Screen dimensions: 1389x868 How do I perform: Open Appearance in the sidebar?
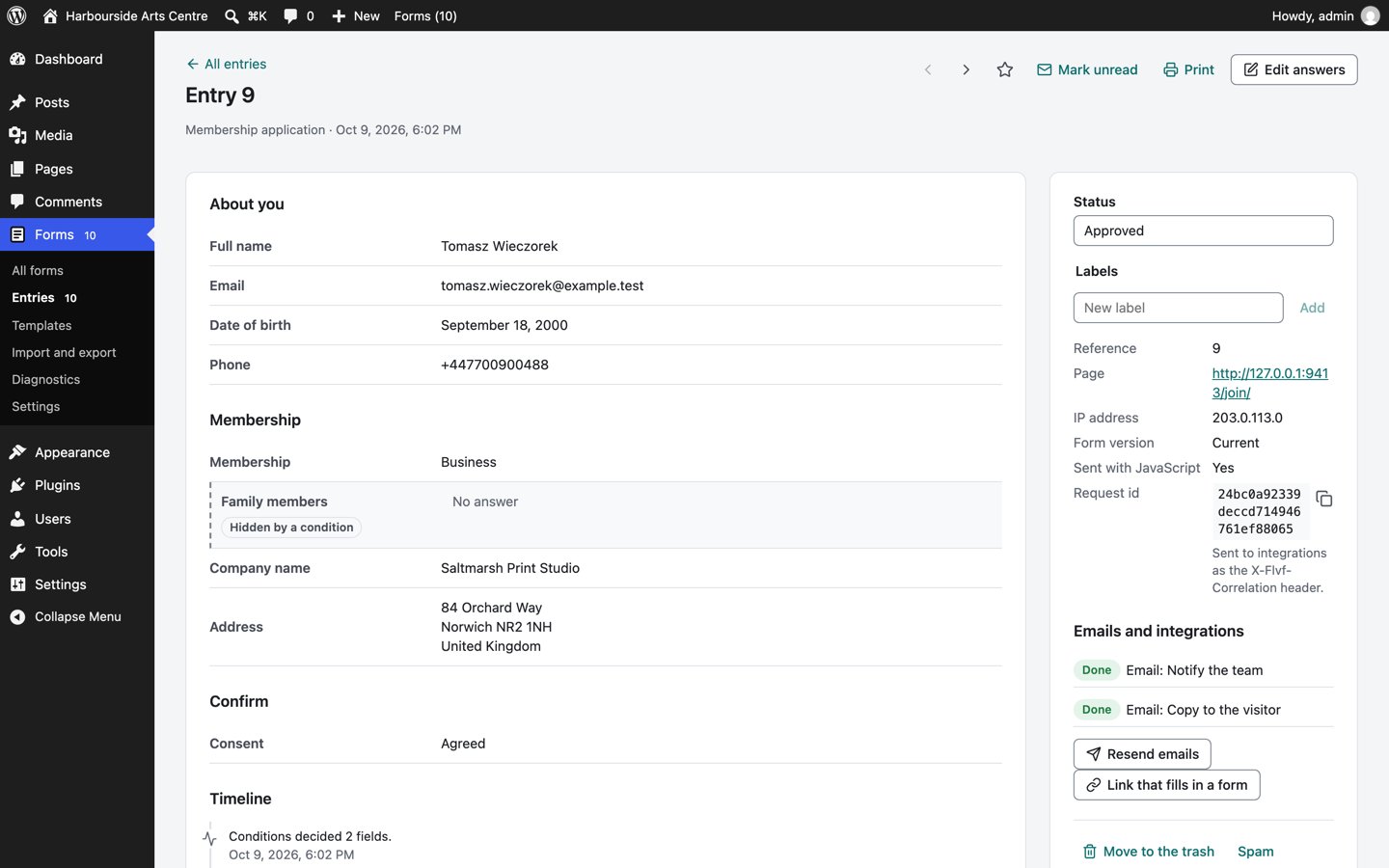pos(77,452)
